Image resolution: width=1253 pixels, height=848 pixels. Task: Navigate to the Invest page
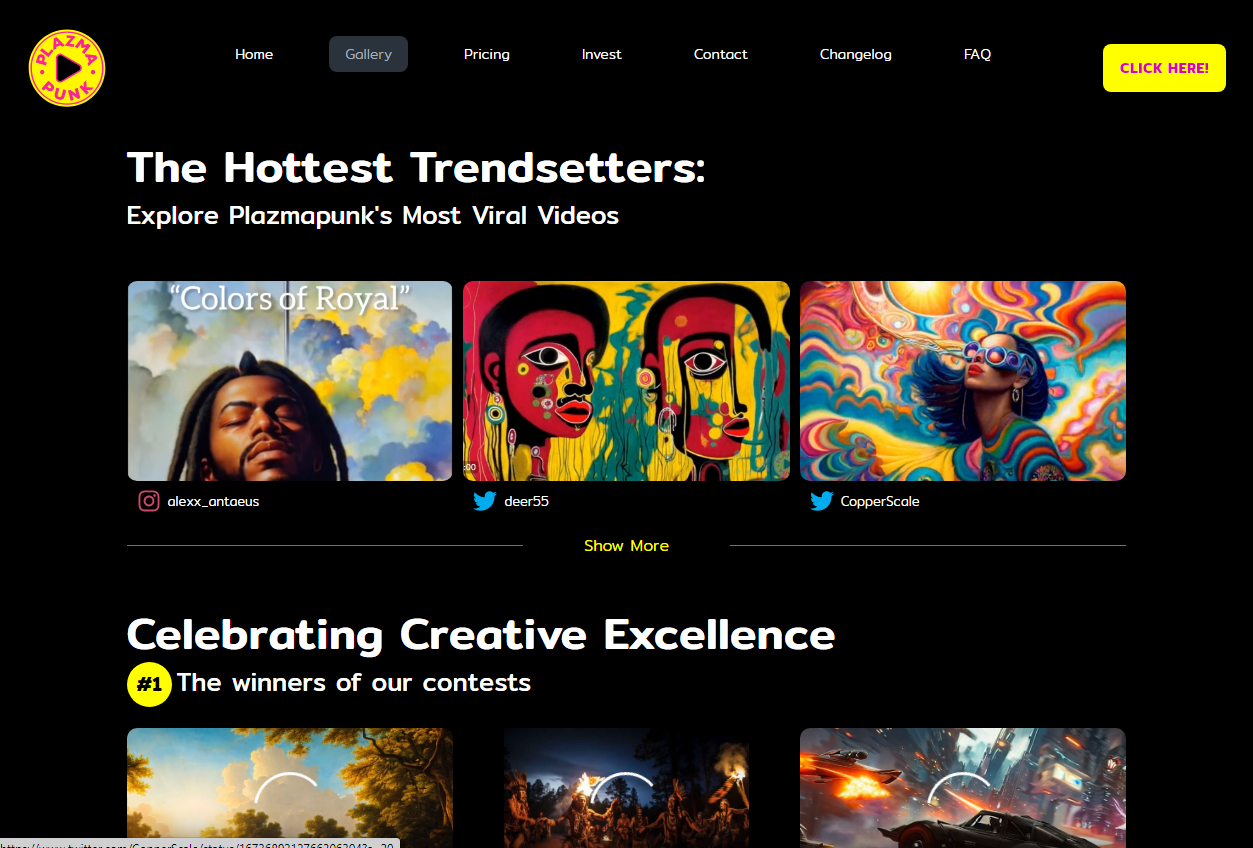point(602,54)
